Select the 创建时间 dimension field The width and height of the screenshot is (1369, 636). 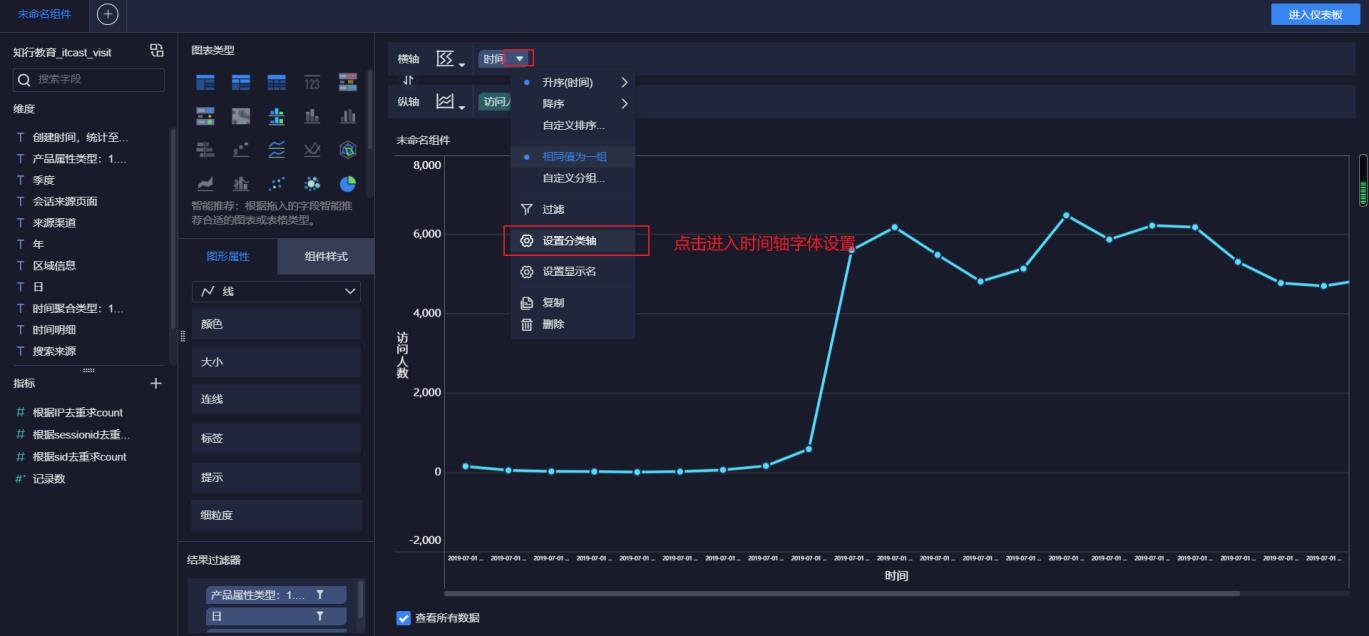(x=80, y=137)
